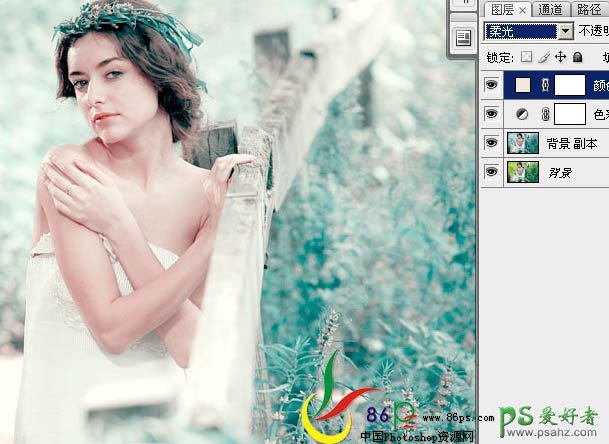The width and height of the screenshot is (609, 444).
Task: Open the collapsed panel icon in the dock
Action: click(463, 38)
